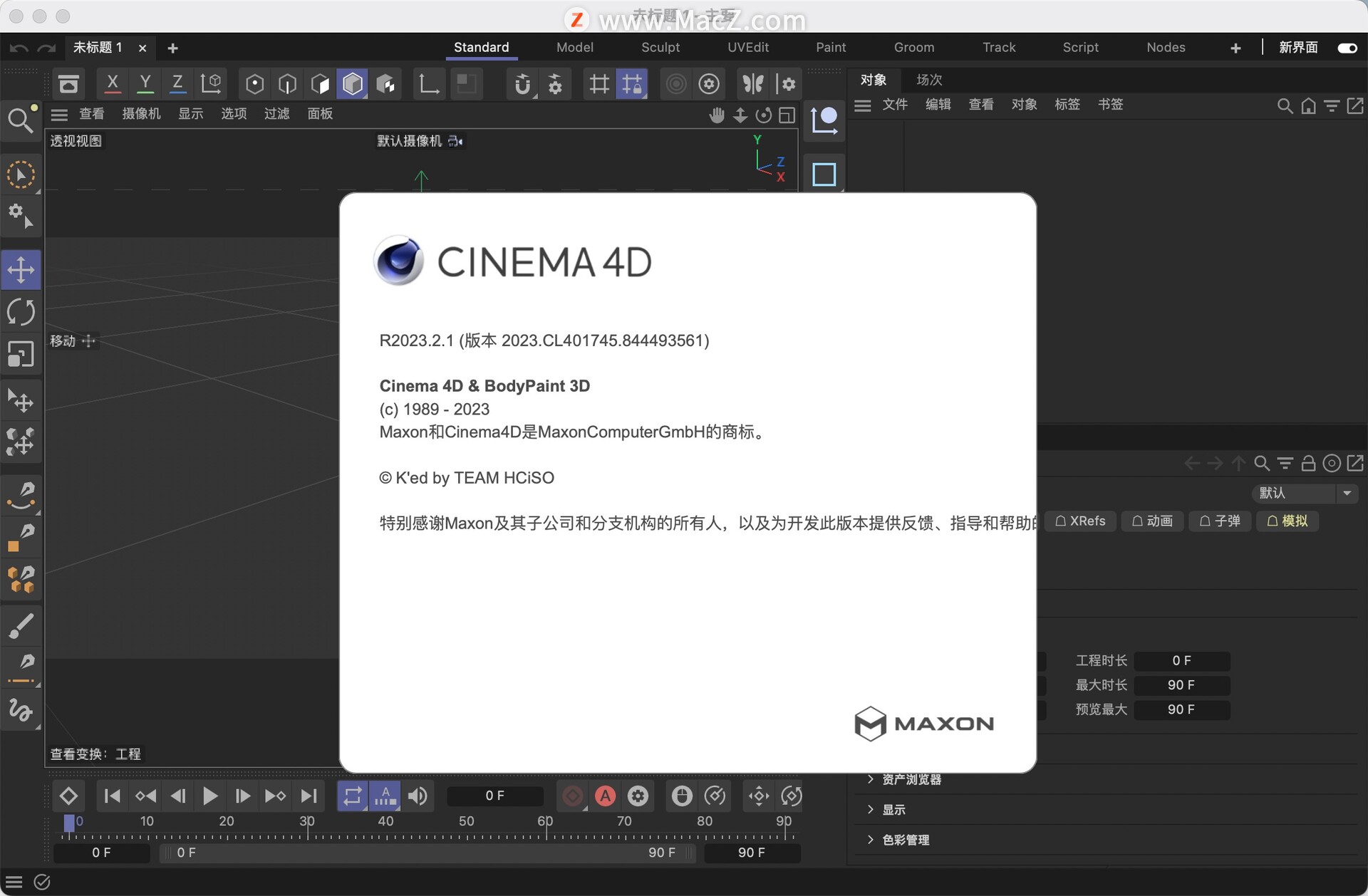1368x896 pixels.
Task: Open the 场次 panel tab
Action: (928, 80)
